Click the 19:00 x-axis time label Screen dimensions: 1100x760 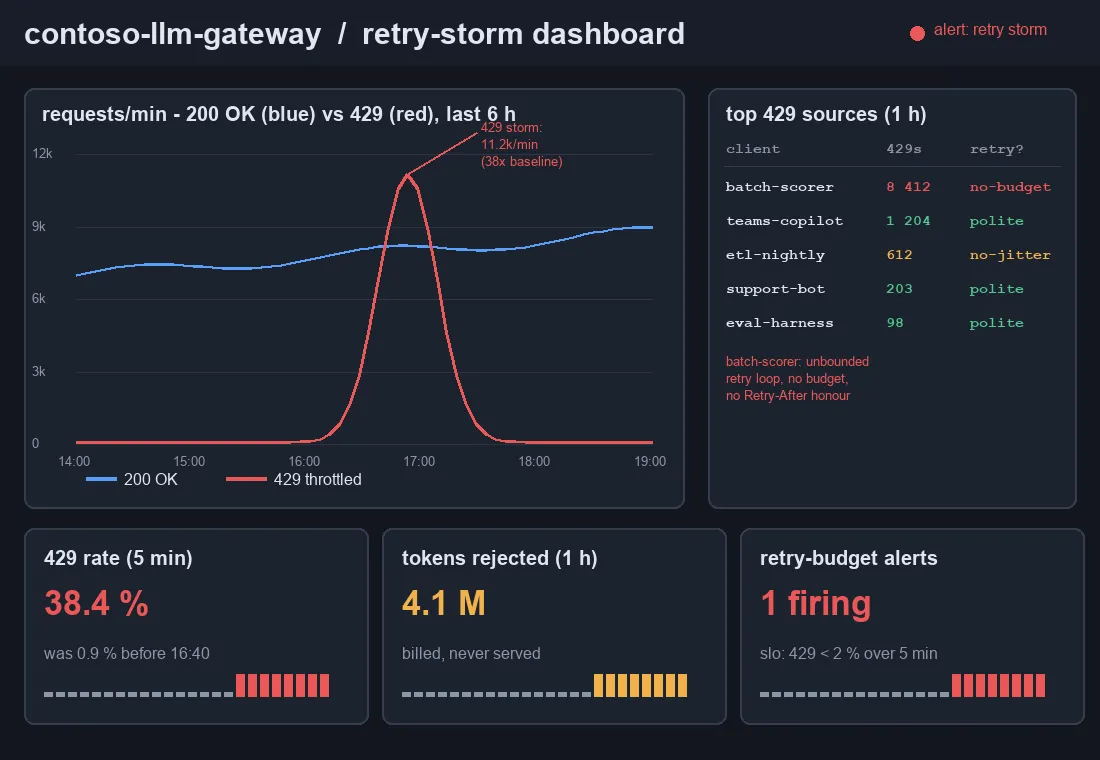(650, 461)
